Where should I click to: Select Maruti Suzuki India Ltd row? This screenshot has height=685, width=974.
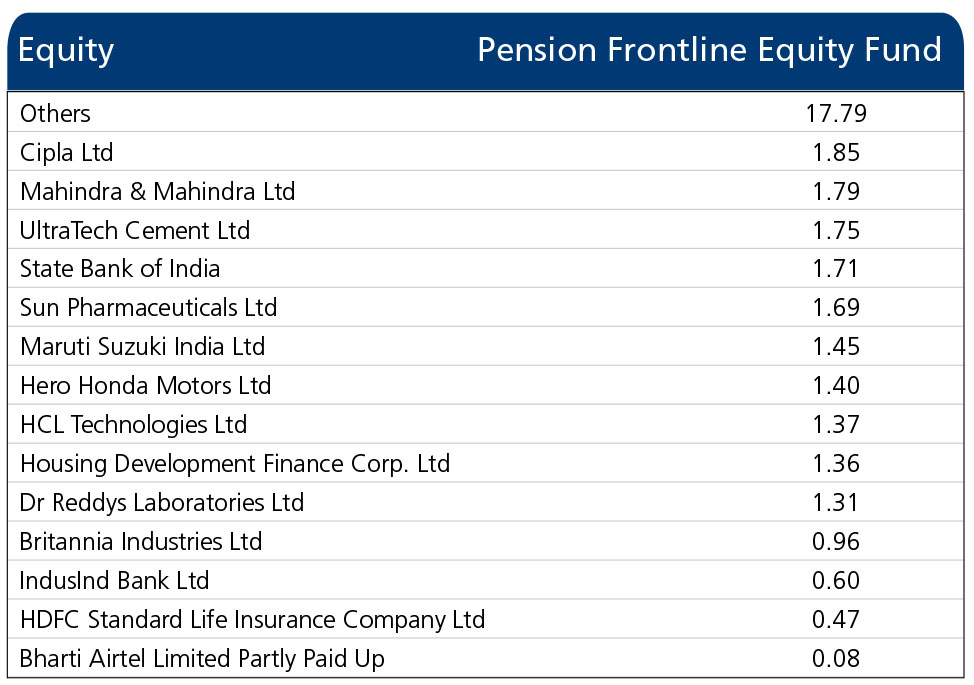[x=486, y=347]
